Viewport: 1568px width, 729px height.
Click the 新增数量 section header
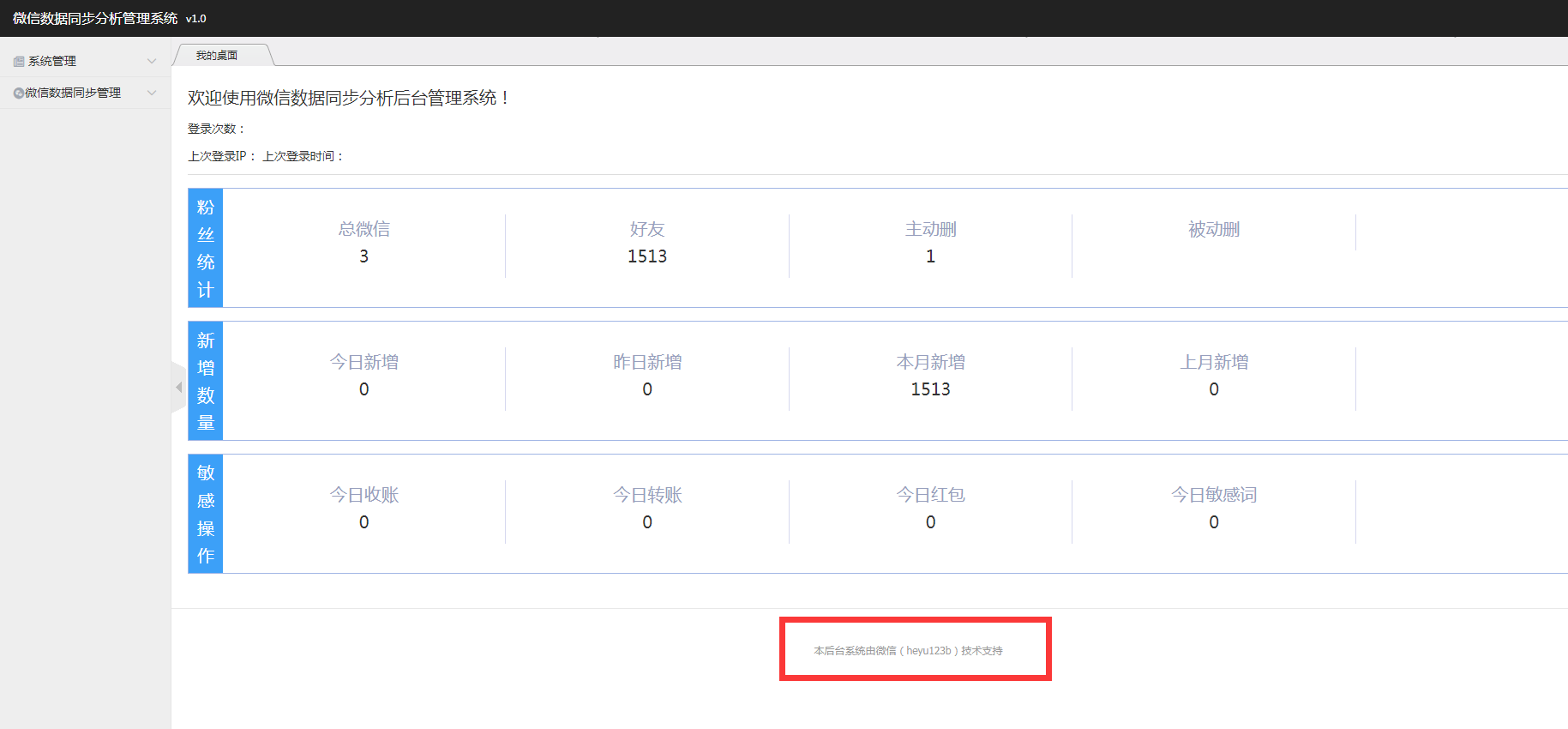pyautogui.click(x=206, y=381)
